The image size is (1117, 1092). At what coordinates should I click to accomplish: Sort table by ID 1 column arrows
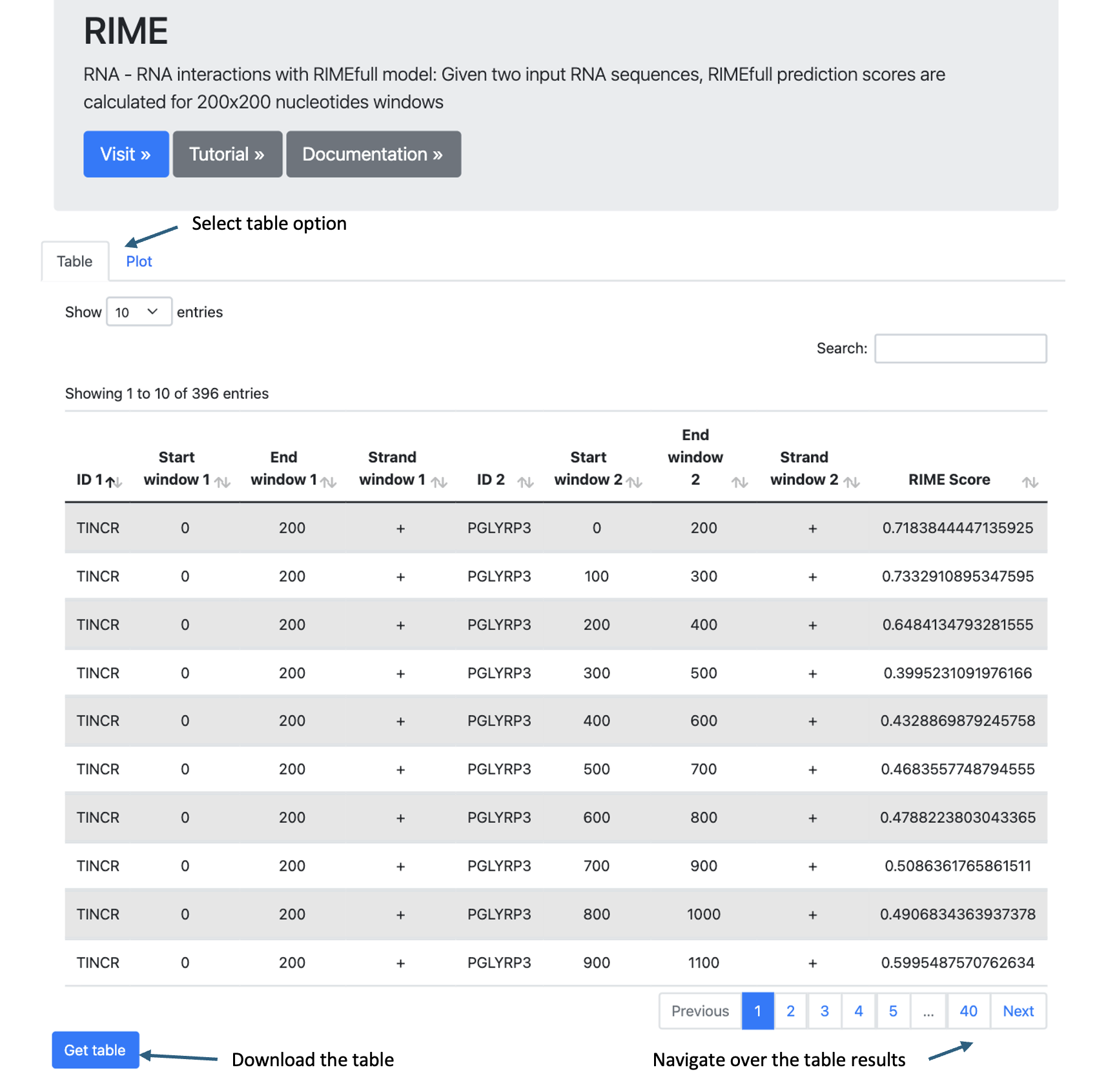tap(114, 482)
